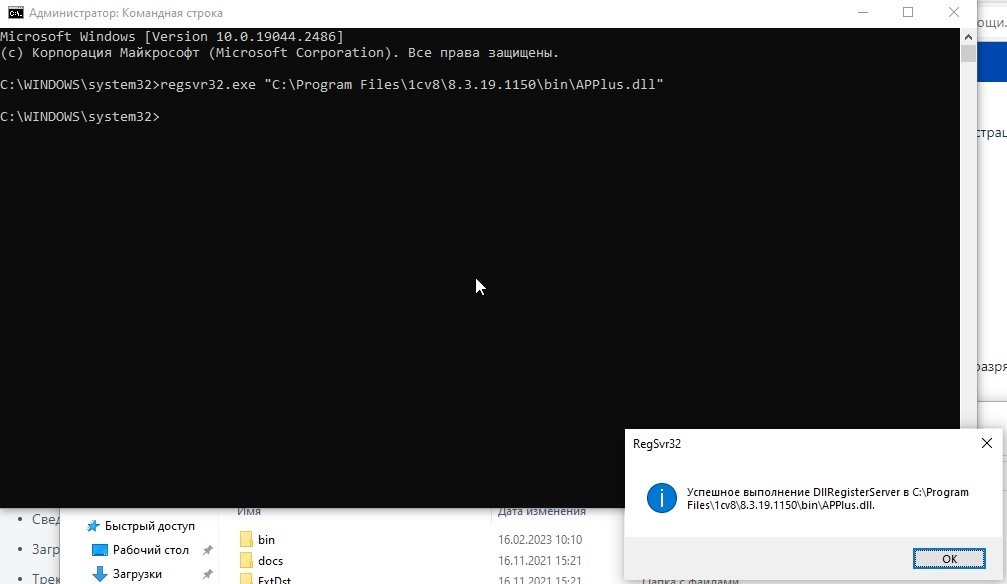Open the docs folder in Explorer
1007x584 pixels.
(270, 561)
